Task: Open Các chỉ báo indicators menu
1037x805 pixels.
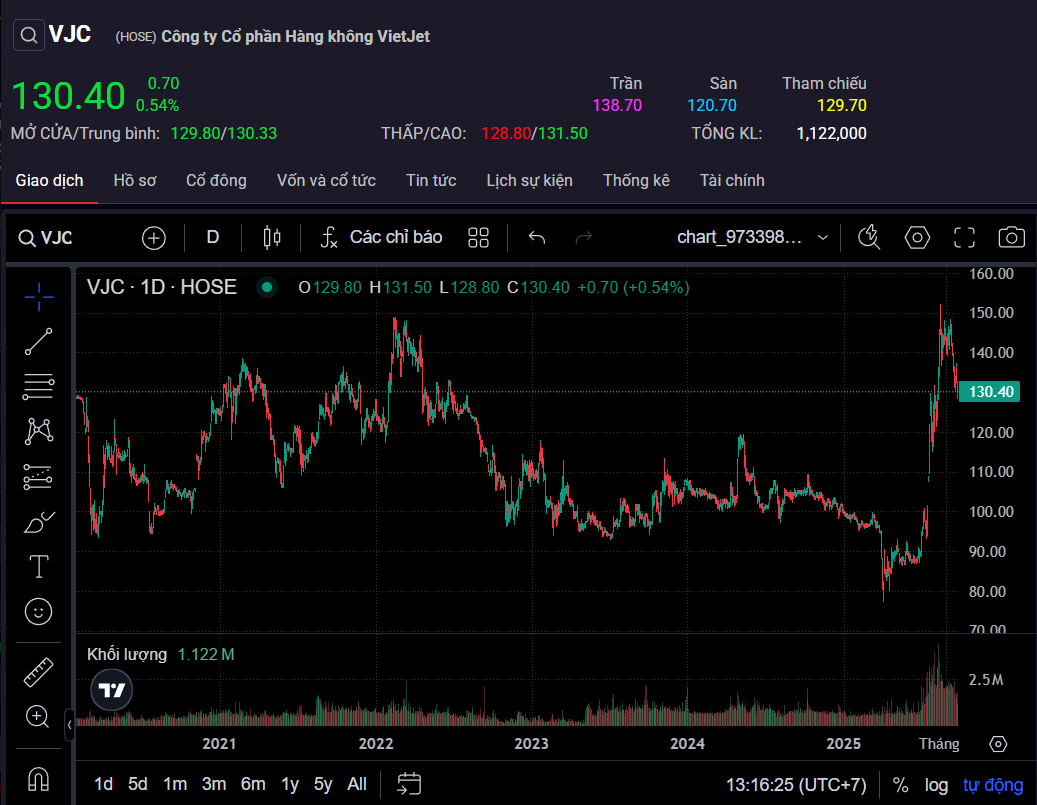Action: [x=381, y=237]
